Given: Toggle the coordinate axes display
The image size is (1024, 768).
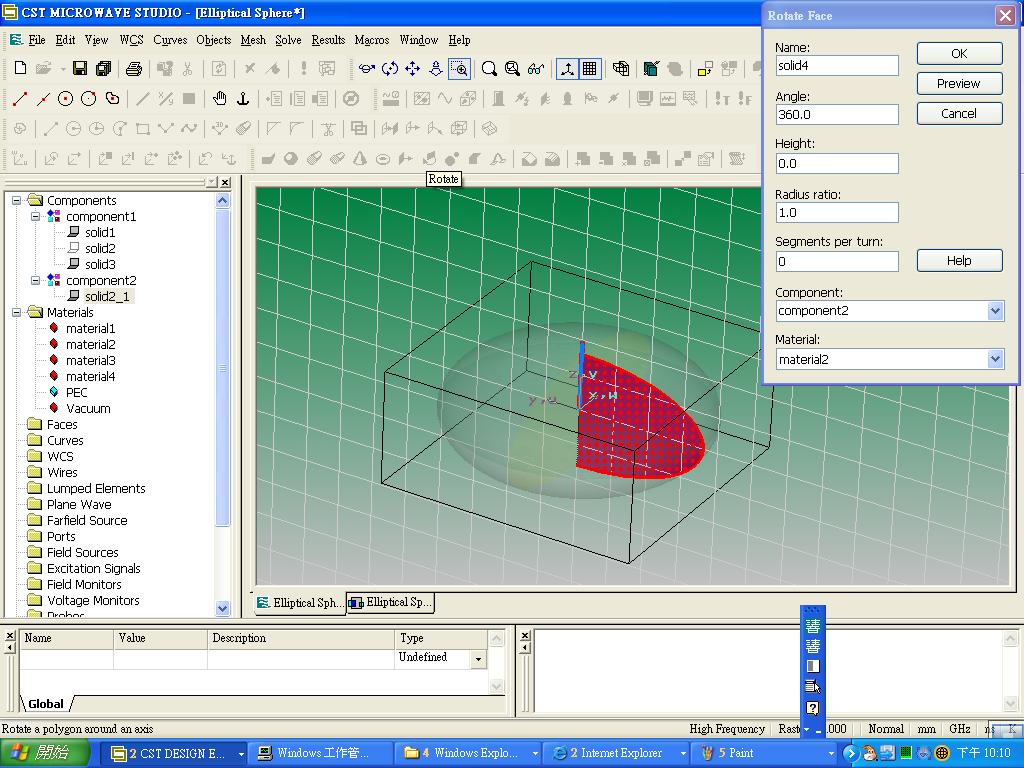Looking at the screenshot, I should click(x=566, y=68).
